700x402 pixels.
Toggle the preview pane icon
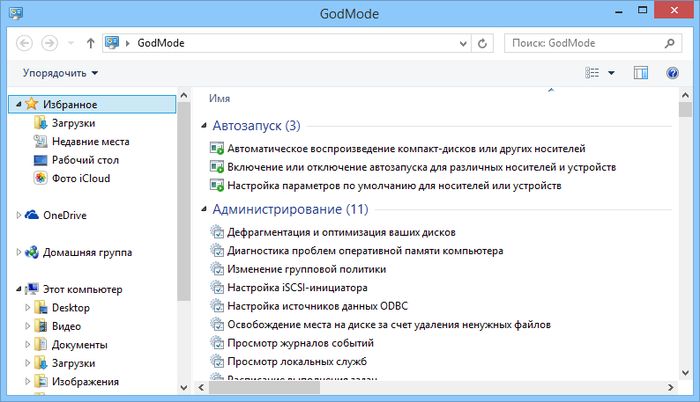pyautogui.click(x=642, y=73)
